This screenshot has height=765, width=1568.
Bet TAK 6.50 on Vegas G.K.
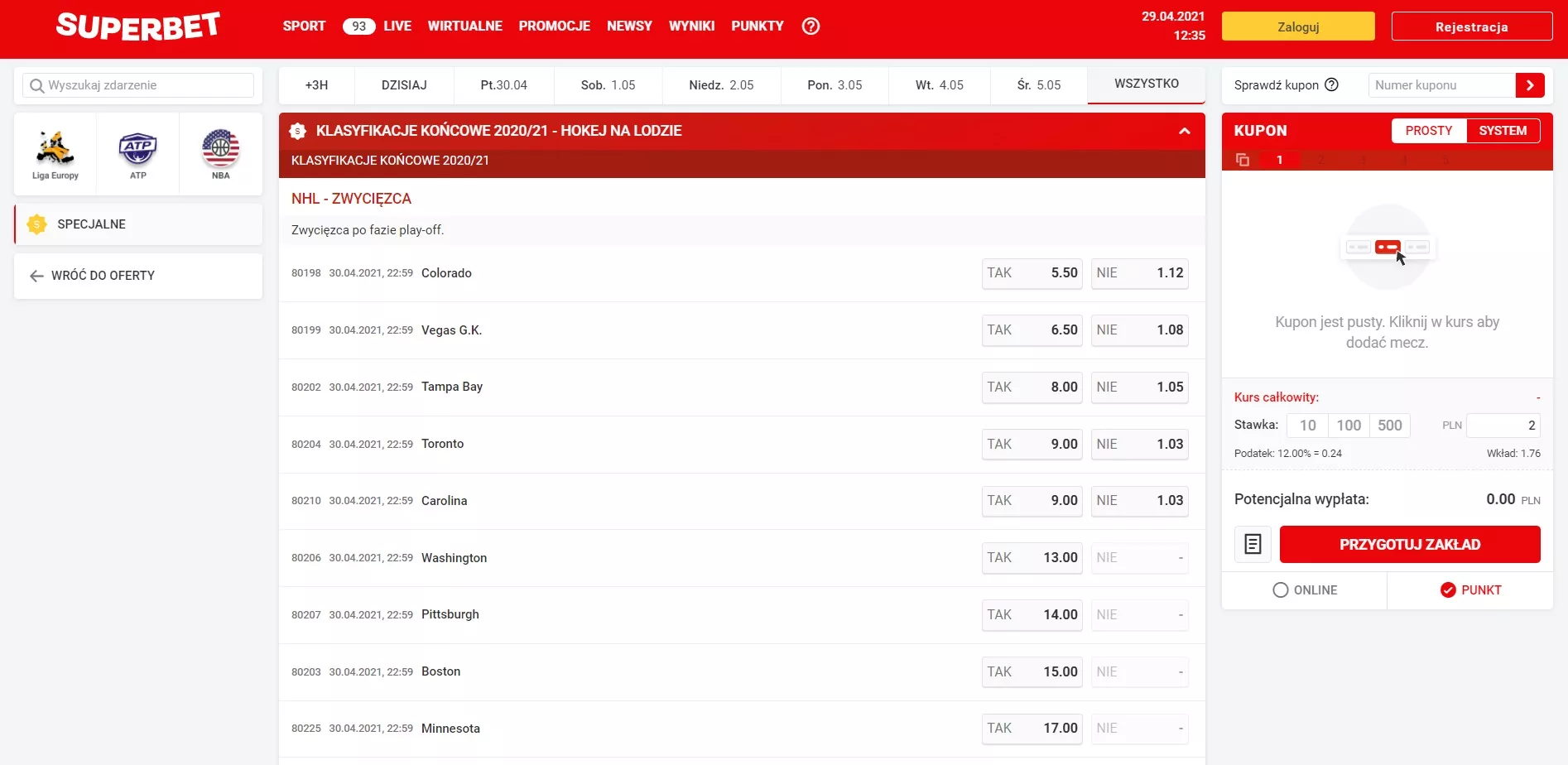[x=1032, y=330]
